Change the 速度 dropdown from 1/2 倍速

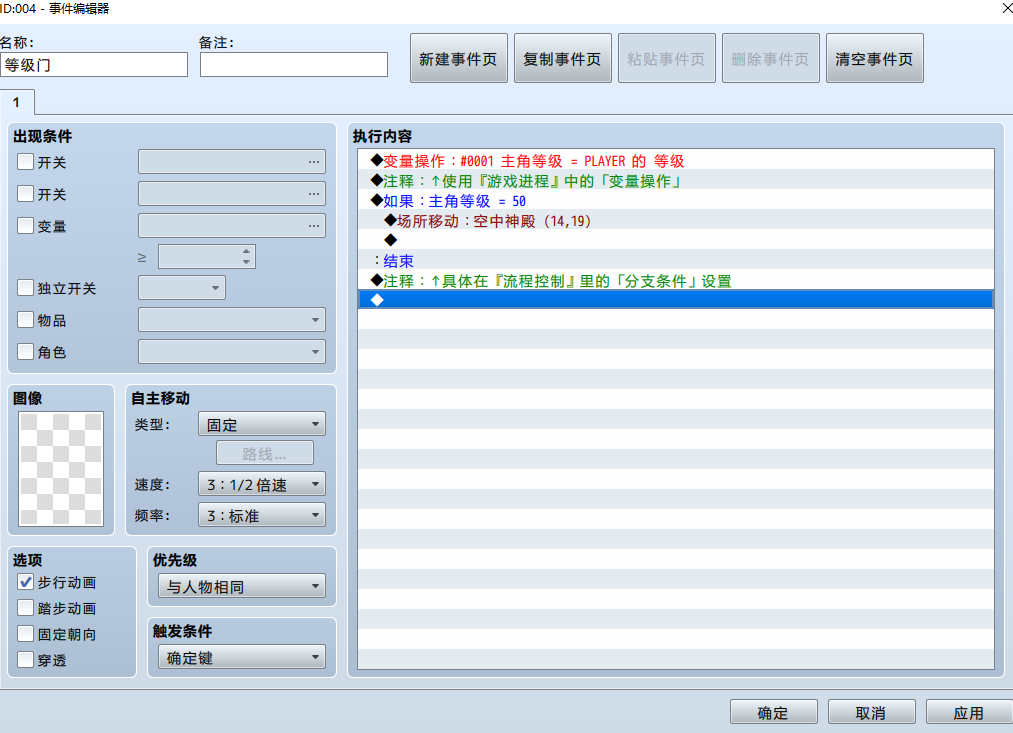[262, 484]
